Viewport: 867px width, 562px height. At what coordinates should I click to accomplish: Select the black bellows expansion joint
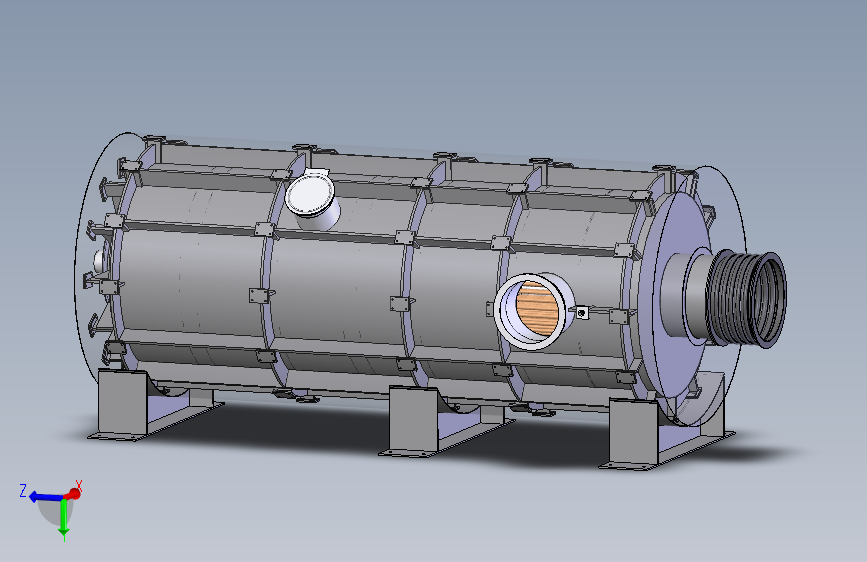(746, 299)
